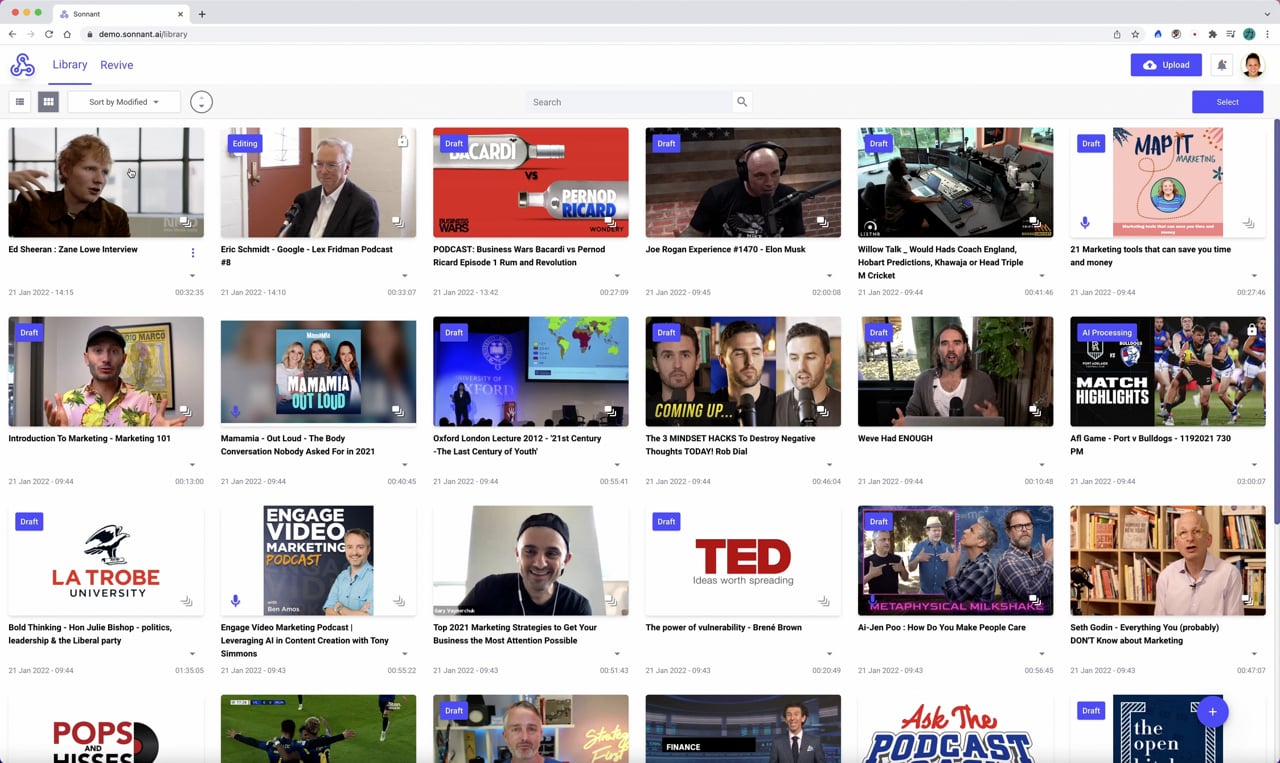The height and width of the screenshot is (763, 1280).
Task: Click microphone icon on 21 Marketing tools card
Action: coord(1085,223)
